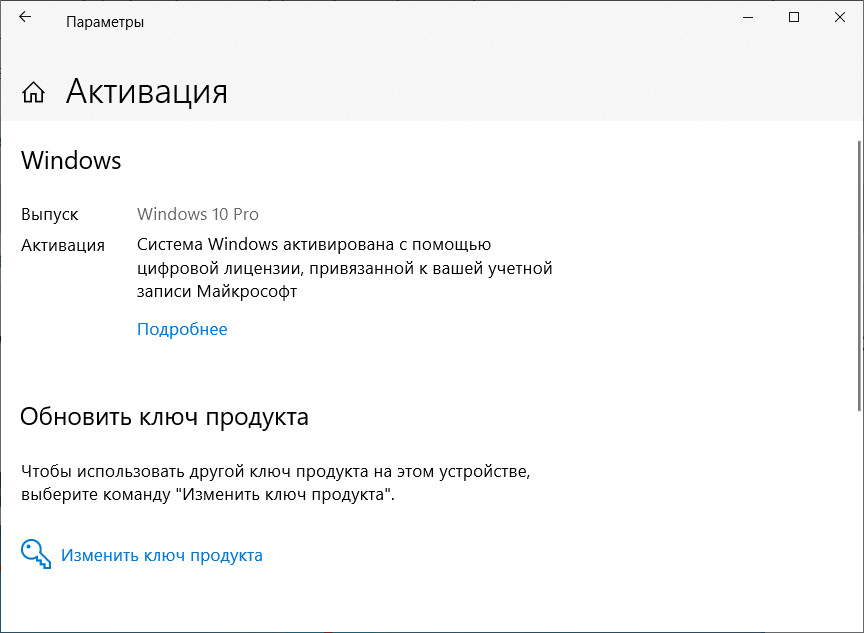Click the paragraph starting Чтобы использовать другой ключ

(x=276, y=483)
